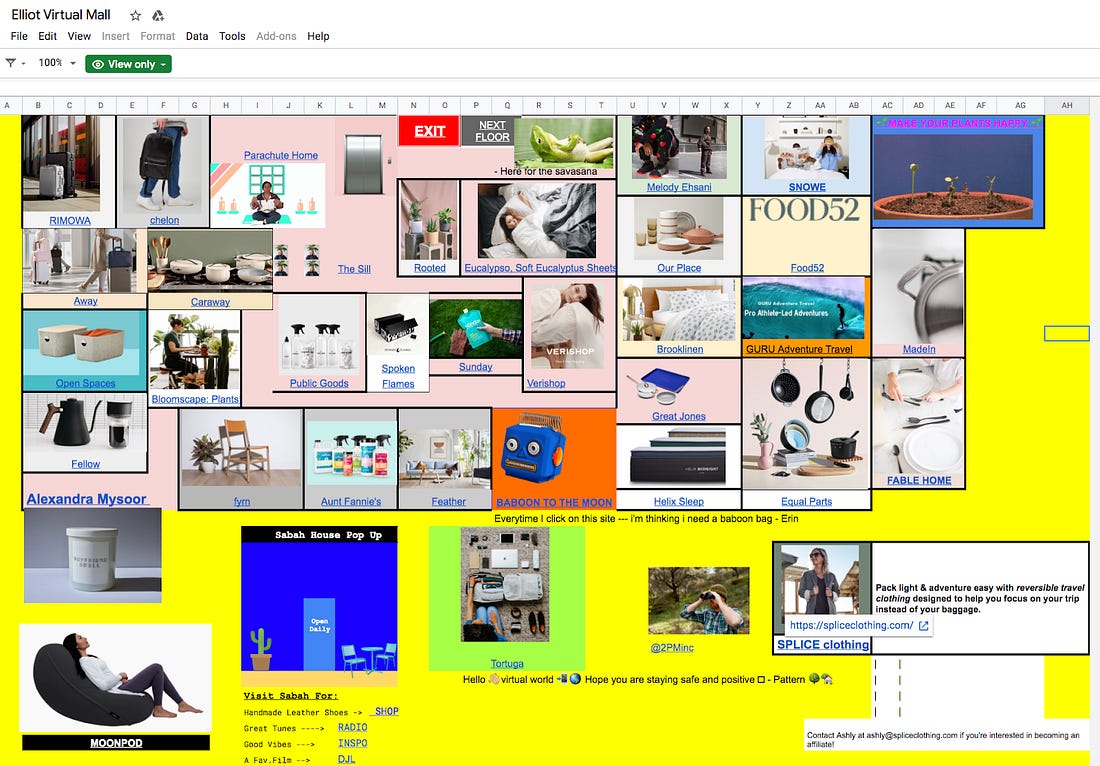This screenshot has height=766, width=1100.
Task: Click the red EXIT button
Action: pos(429,131)
